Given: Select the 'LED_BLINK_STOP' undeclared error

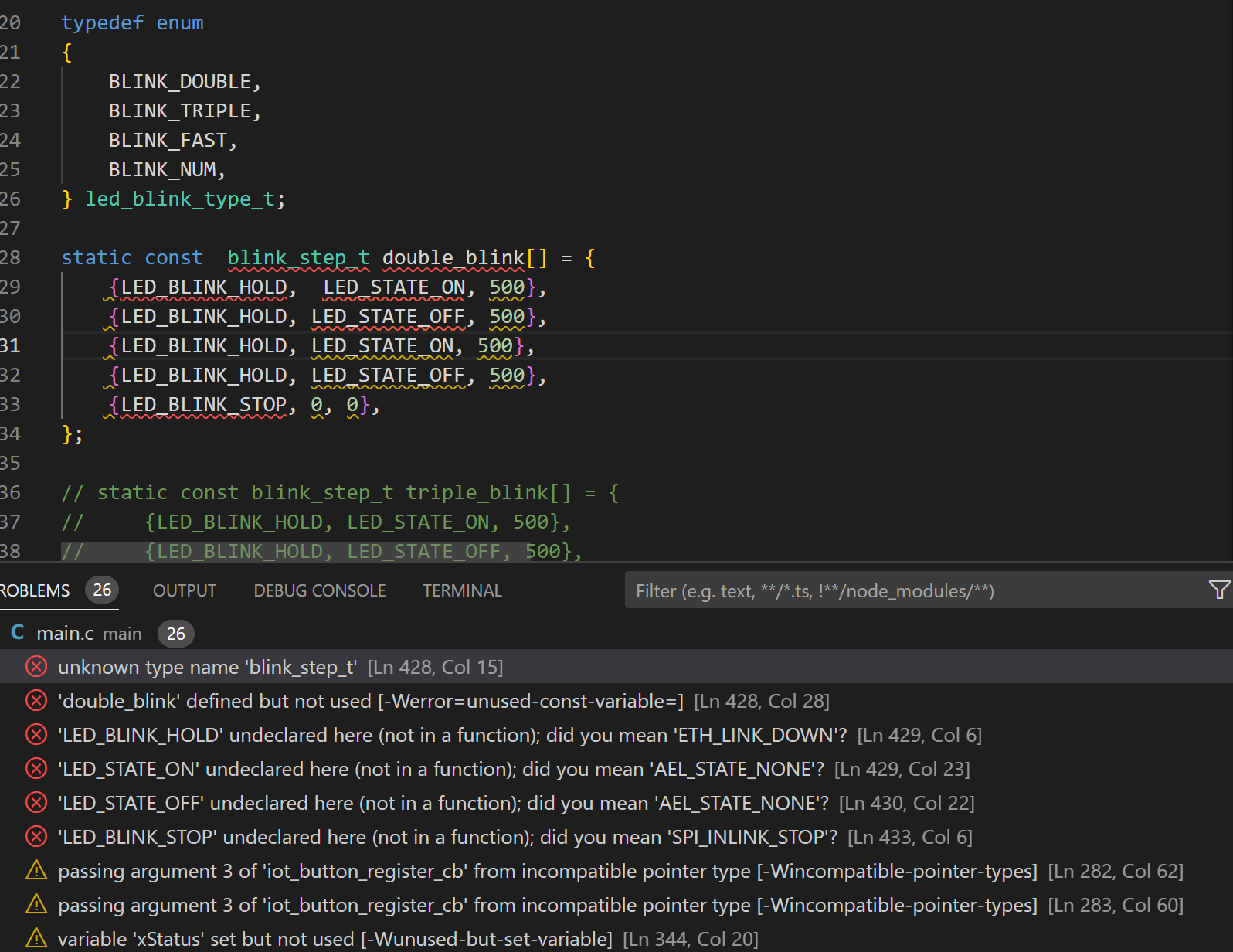Looking at the screenshot, I should 616,837.
